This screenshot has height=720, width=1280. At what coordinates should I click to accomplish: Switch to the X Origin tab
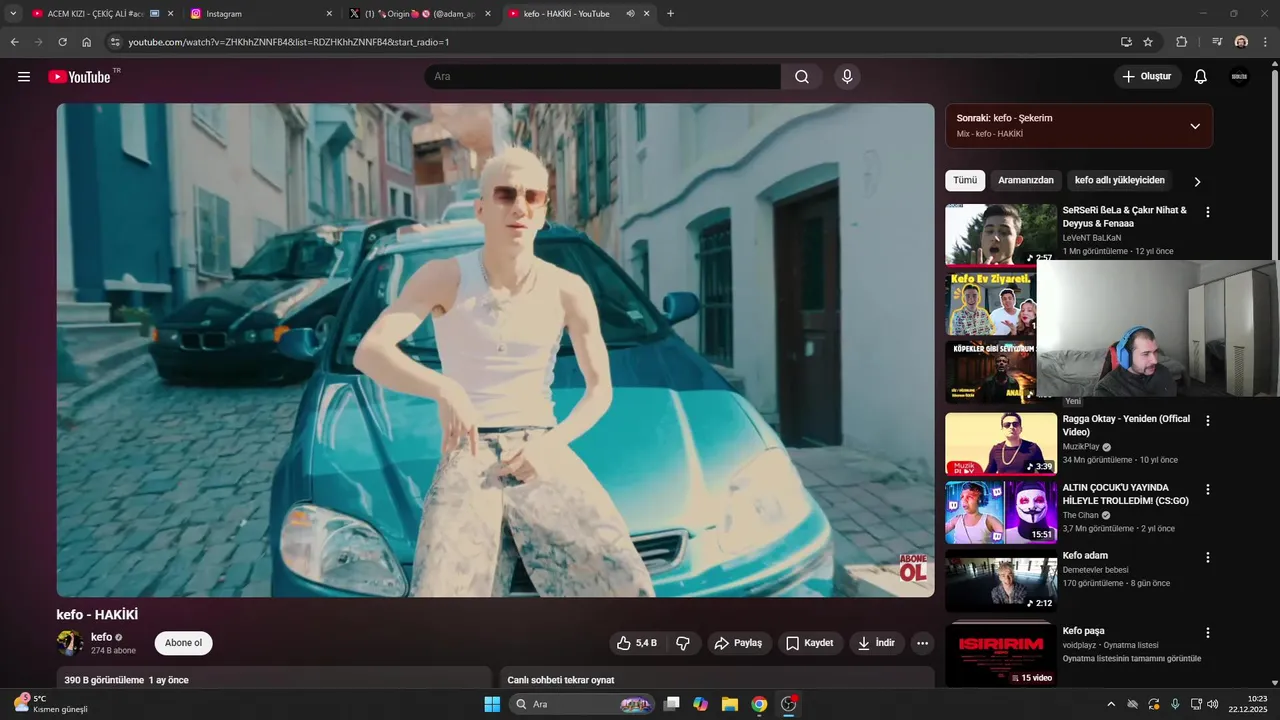click(420, 14)
